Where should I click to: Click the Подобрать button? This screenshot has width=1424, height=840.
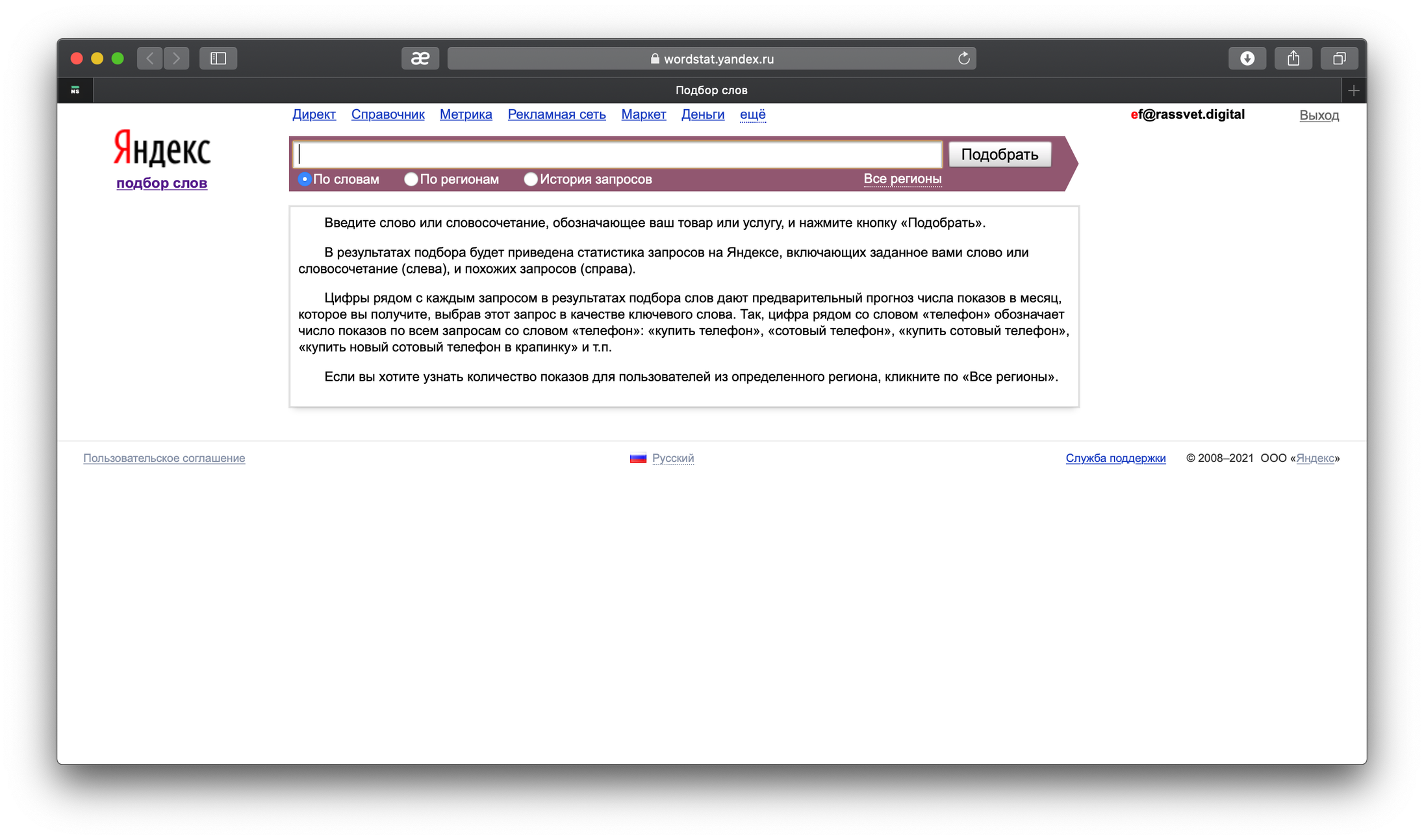(1000, 155)
